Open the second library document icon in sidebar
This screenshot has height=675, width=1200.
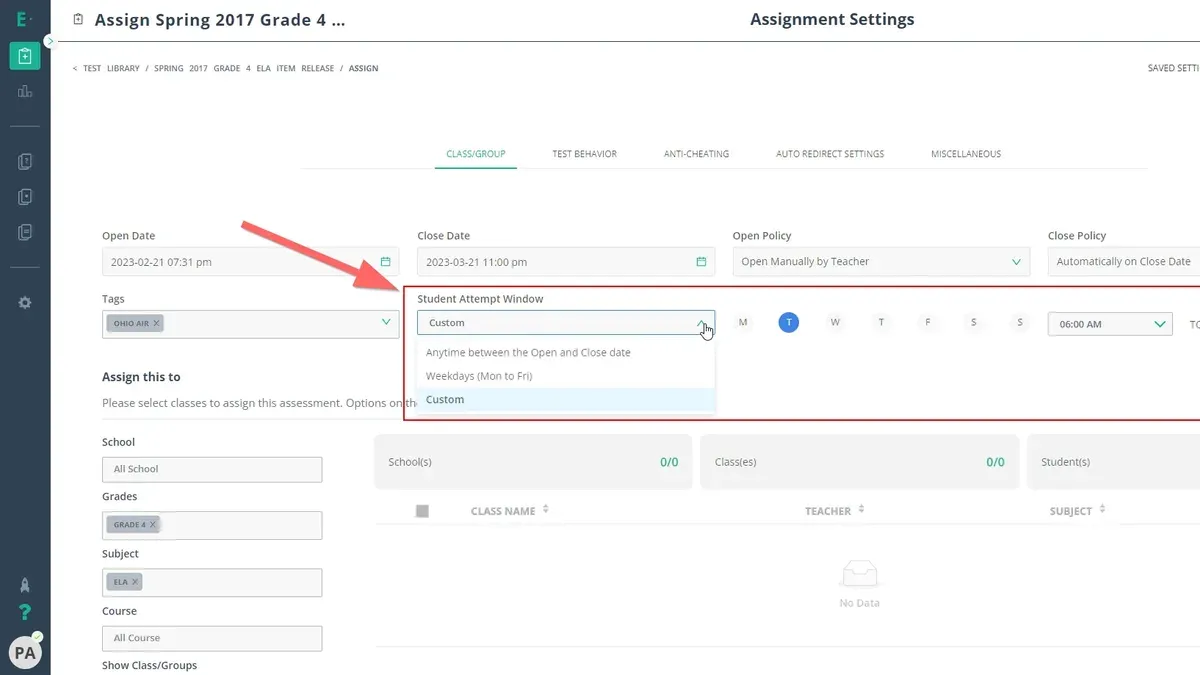[25, 197]
